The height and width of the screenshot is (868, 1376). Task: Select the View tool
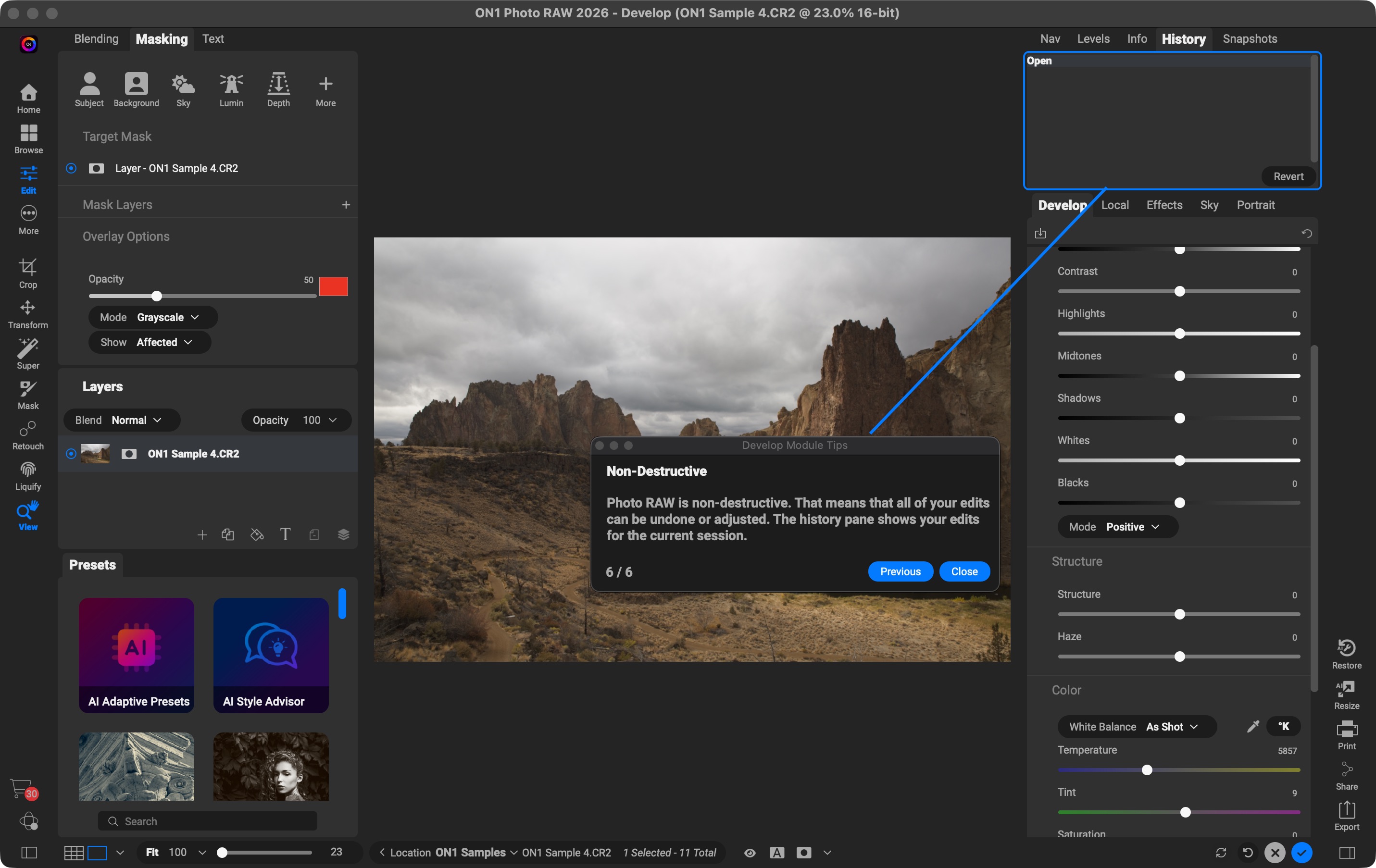[28, 516]
